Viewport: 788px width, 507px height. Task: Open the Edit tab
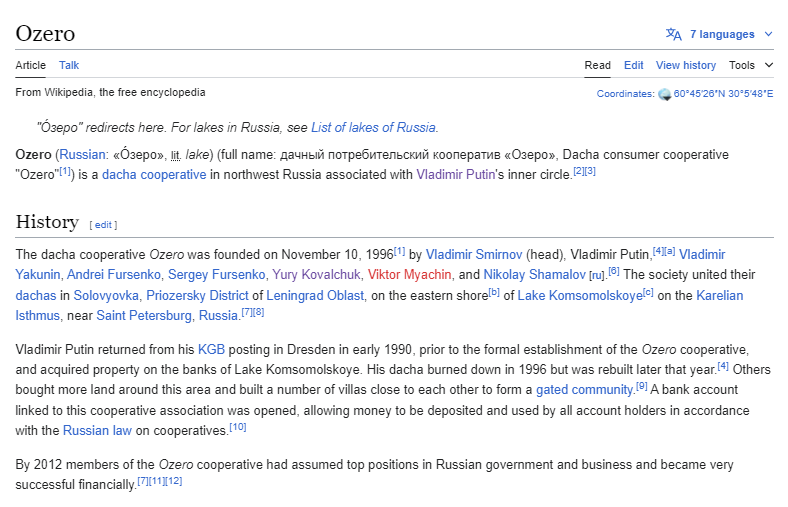634,65
